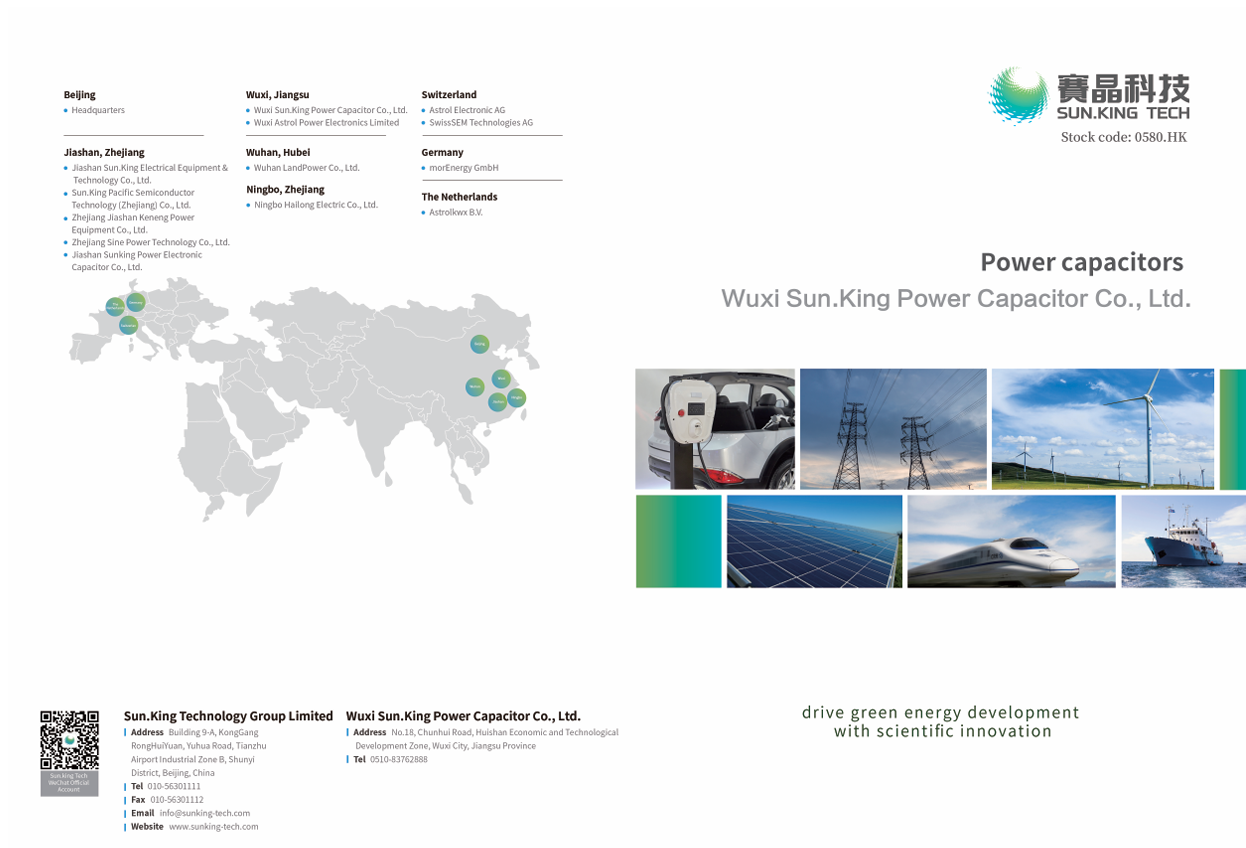Open the power transmission towers photo
Image resolution: width=1246 pixels, height=848 pixels.
click(x=893, y=429)
